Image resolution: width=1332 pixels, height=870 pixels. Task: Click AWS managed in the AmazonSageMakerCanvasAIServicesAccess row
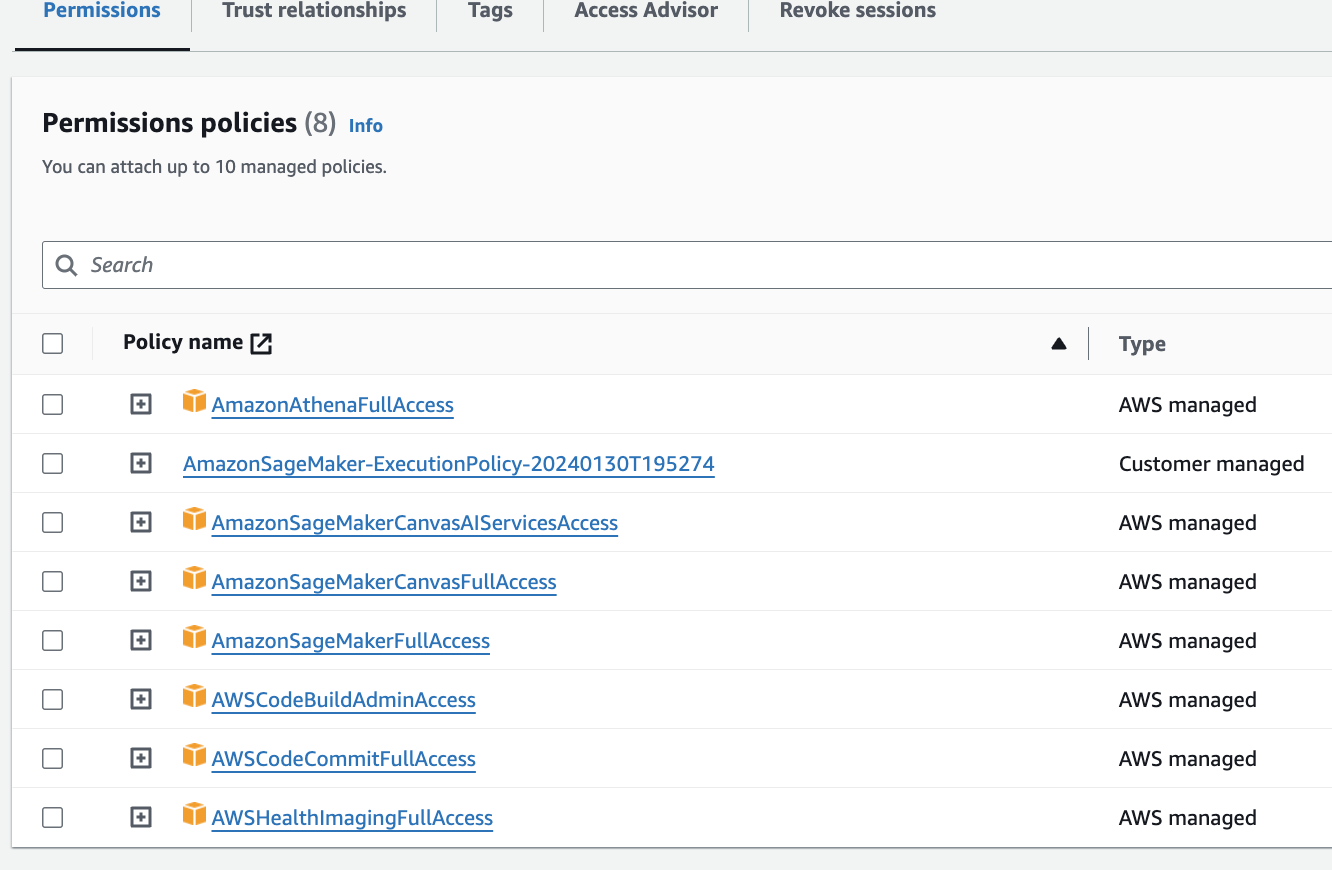click(x=1188, y=523)
